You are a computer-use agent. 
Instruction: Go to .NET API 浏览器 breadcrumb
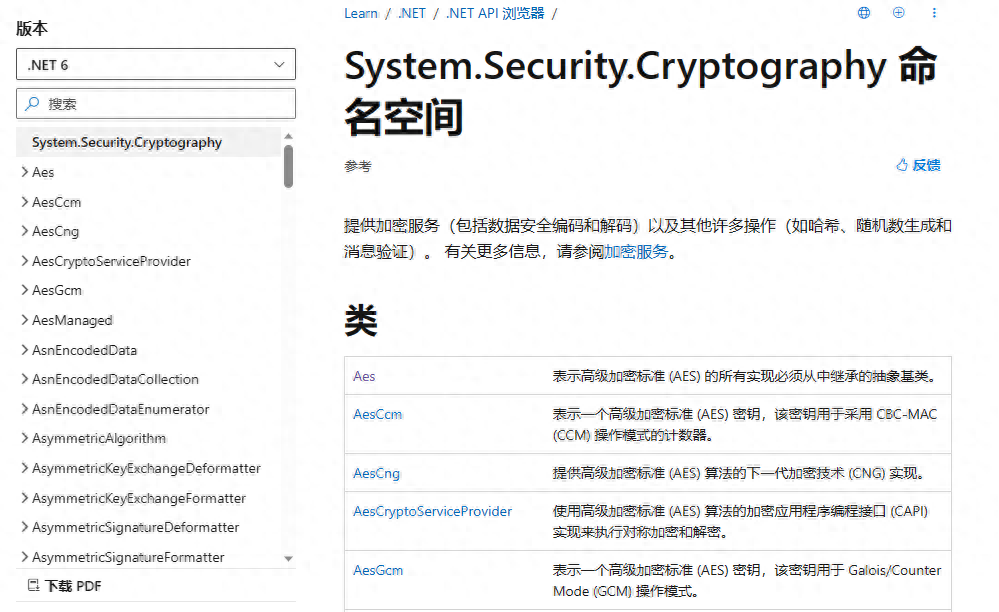(495, 13)
